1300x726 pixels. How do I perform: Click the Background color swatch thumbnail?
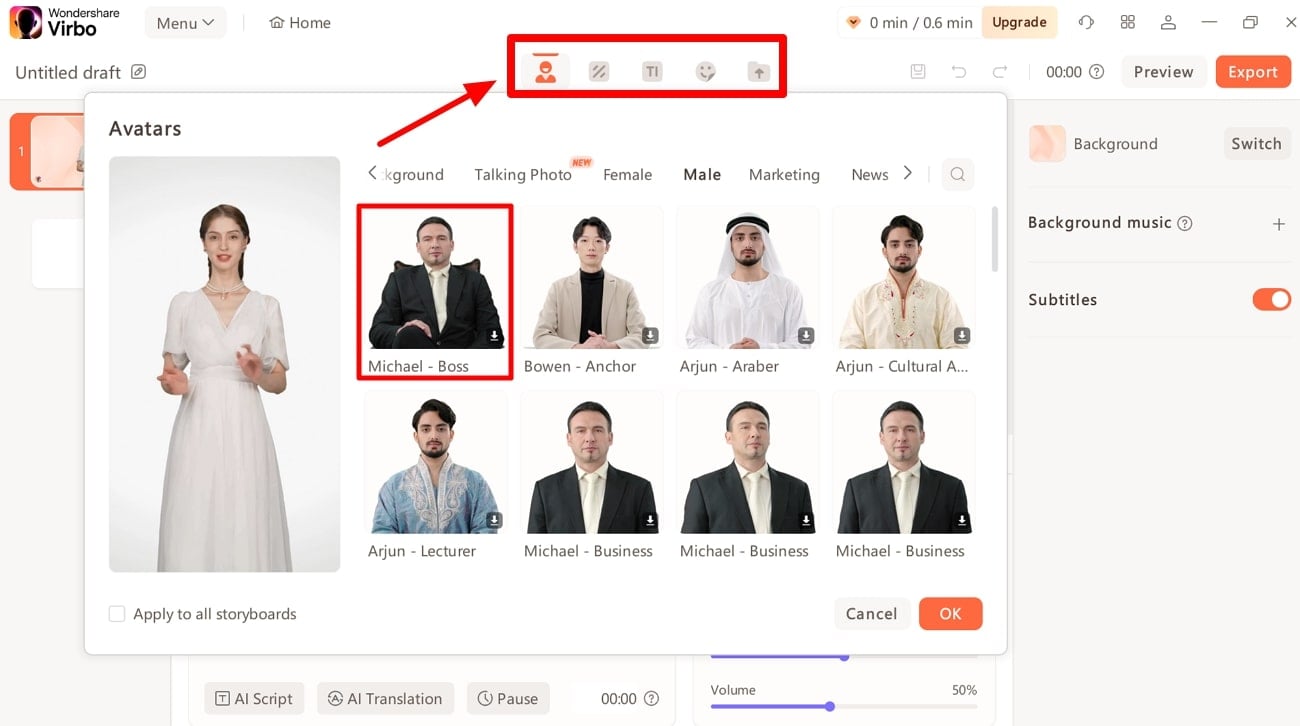[x=1046, y=144]
